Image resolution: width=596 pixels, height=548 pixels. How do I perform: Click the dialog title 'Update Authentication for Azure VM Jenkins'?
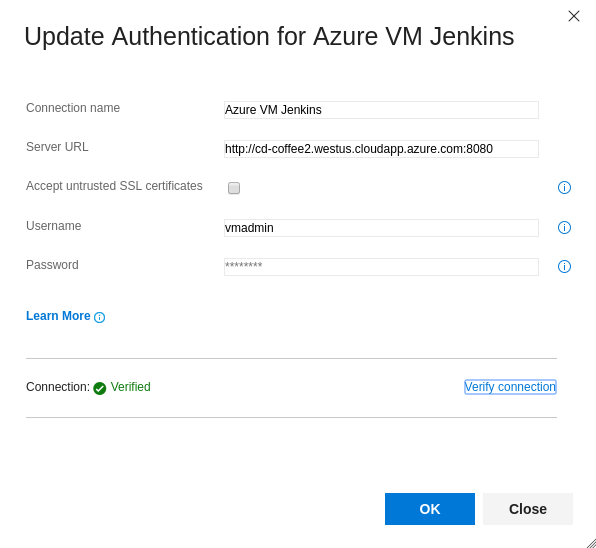(269, 36)
